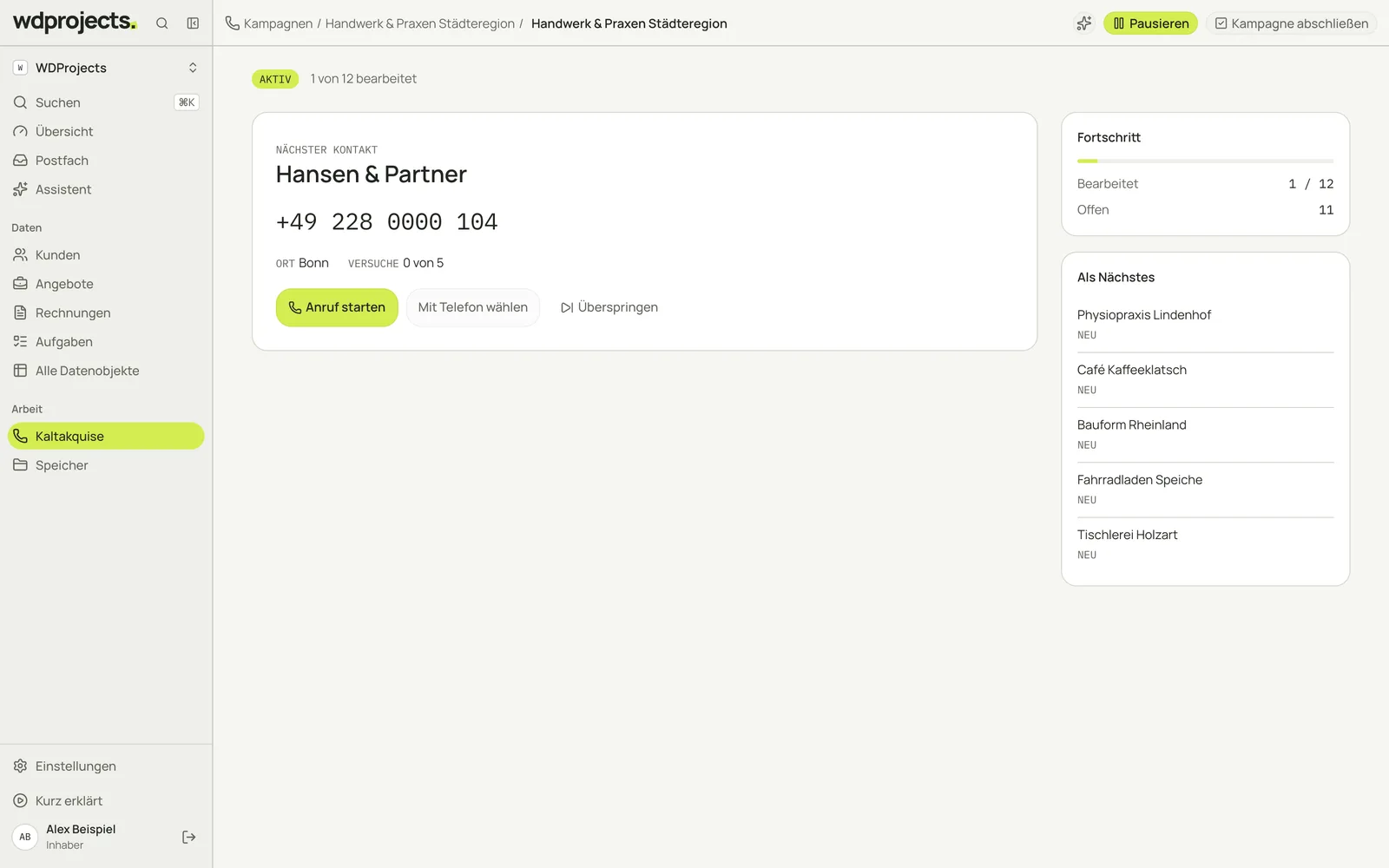Open Rechnungen list
The height and width of the screenshot is (868, 1389).
coord(106,312)
